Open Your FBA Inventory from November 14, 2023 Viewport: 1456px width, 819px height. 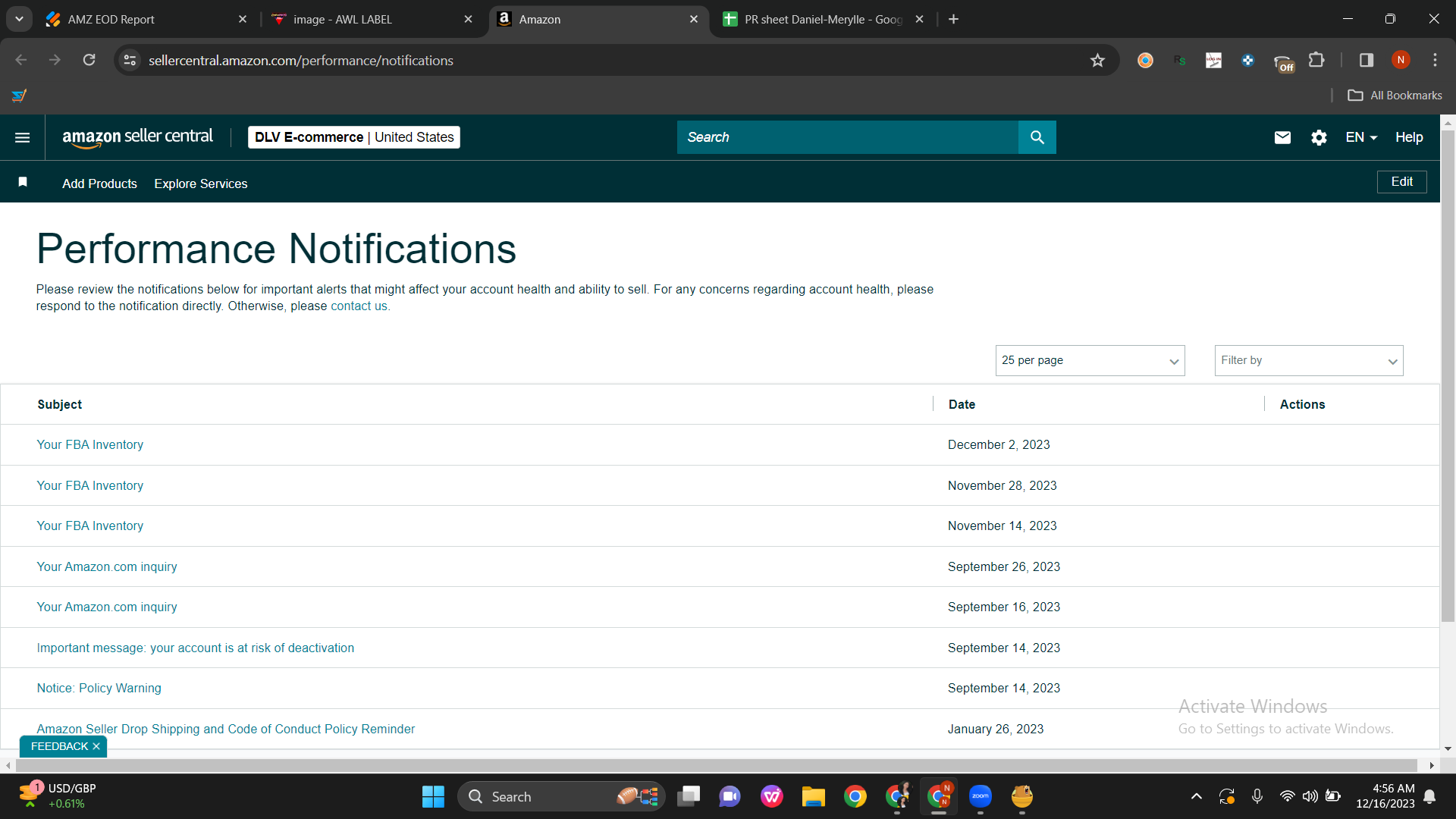pos(89,526)
